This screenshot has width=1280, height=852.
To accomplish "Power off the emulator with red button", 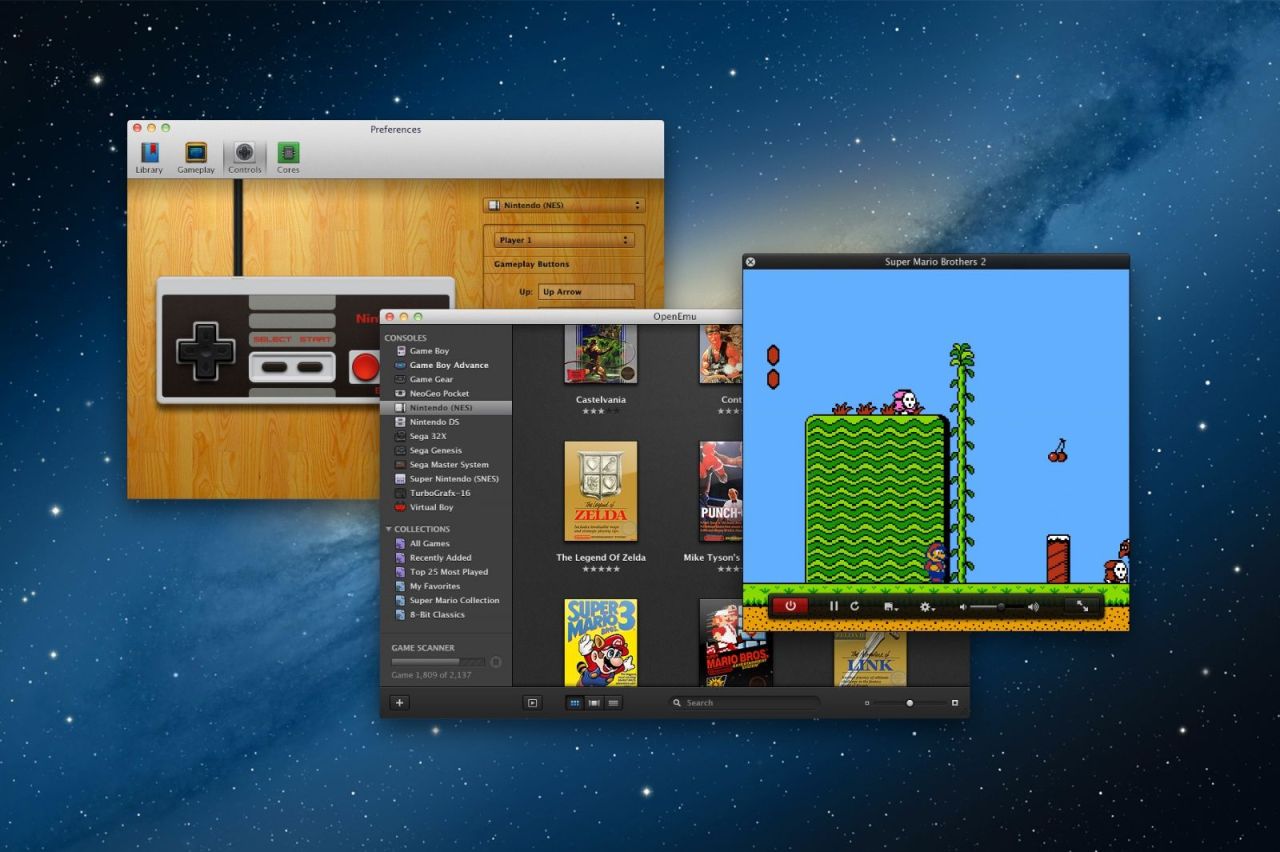I will 790,606.
